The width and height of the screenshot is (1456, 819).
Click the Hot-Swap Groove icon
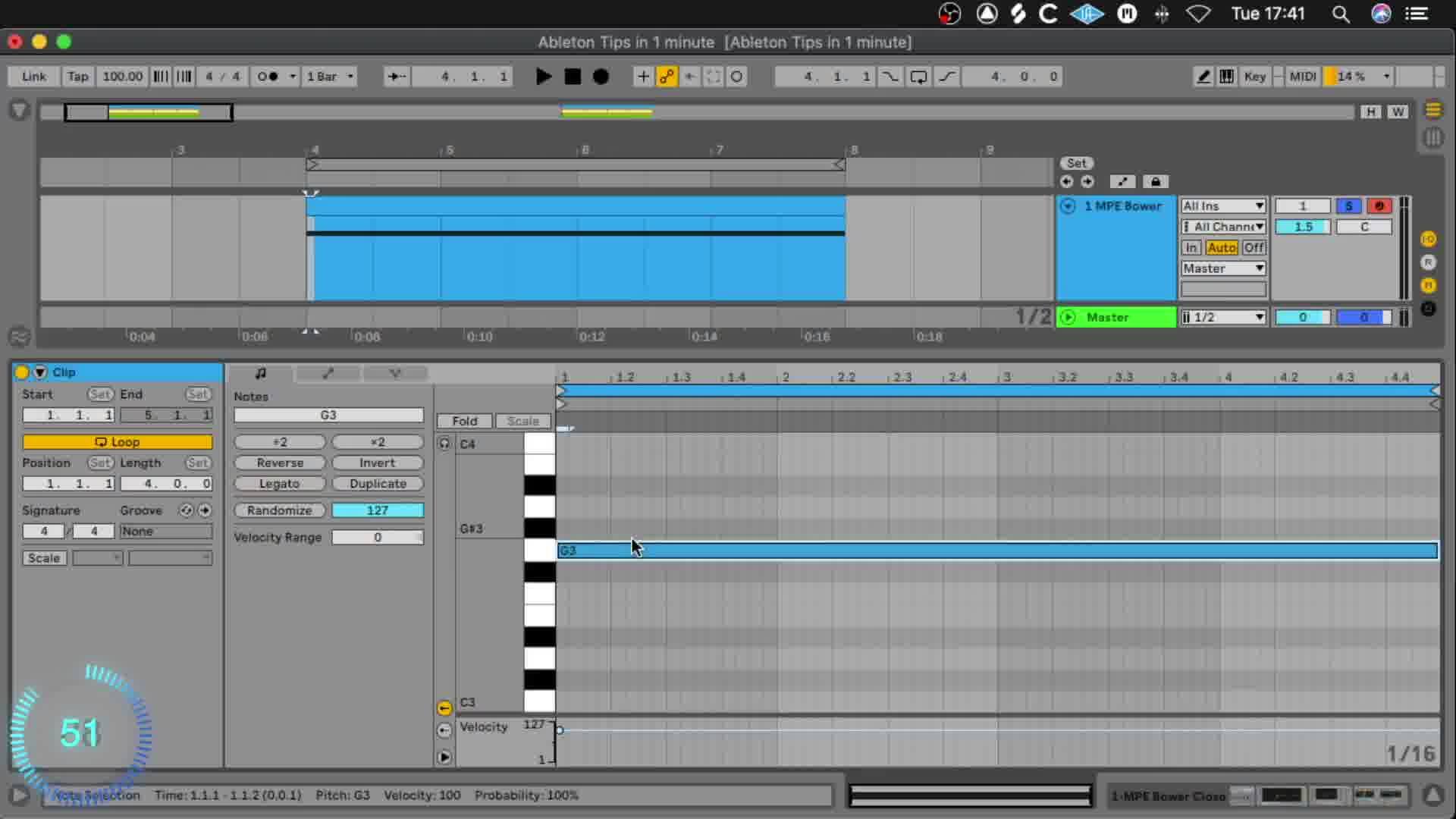(x=186, y=510)
